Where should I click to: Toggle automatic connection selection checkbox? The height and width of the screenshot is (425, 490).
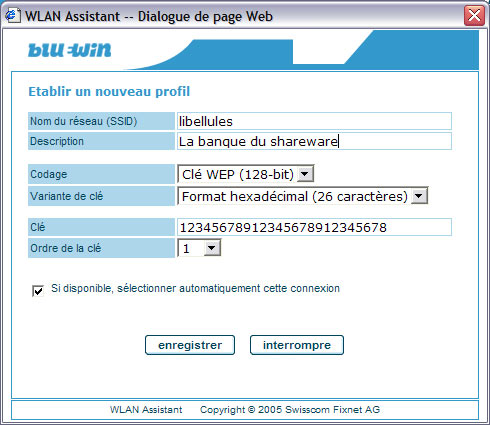(x=38, y=291)
